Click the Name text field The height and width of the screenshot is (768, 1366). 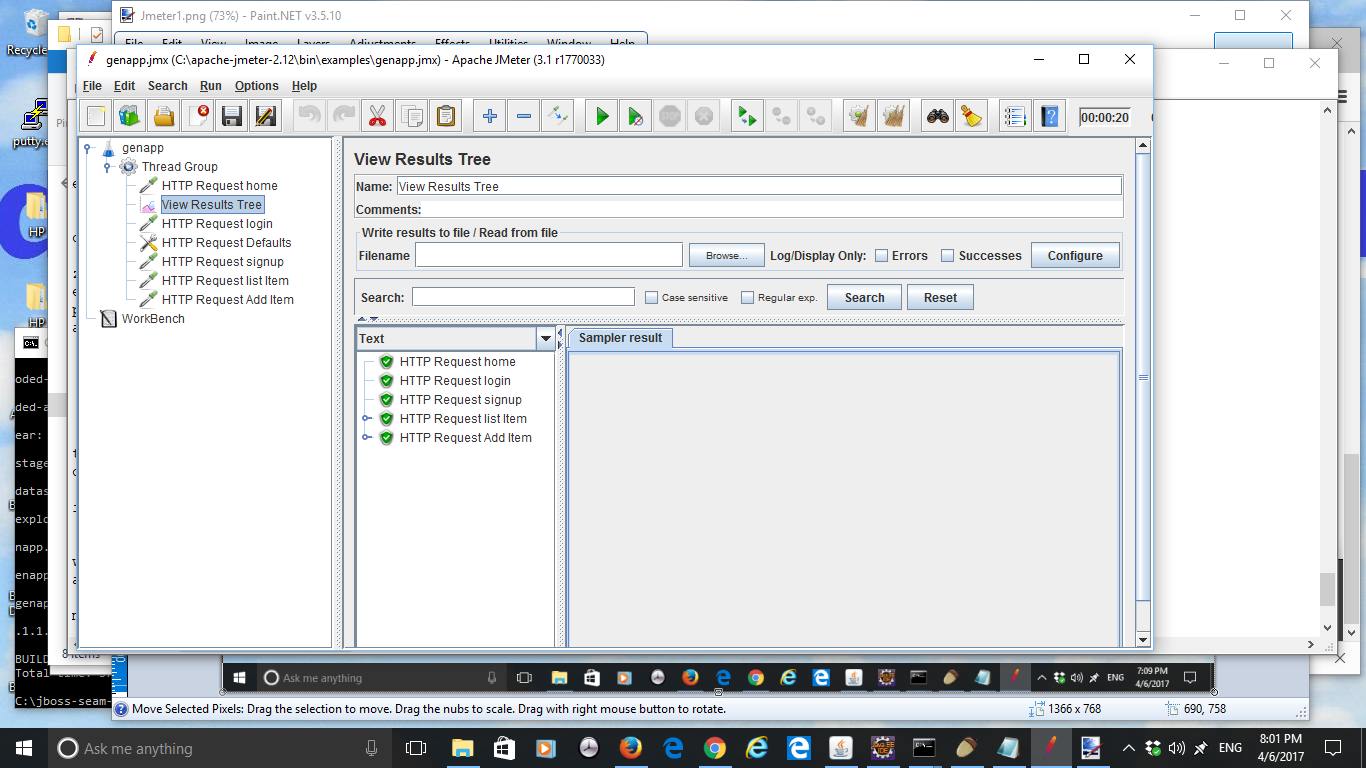[x=759, y=186]
